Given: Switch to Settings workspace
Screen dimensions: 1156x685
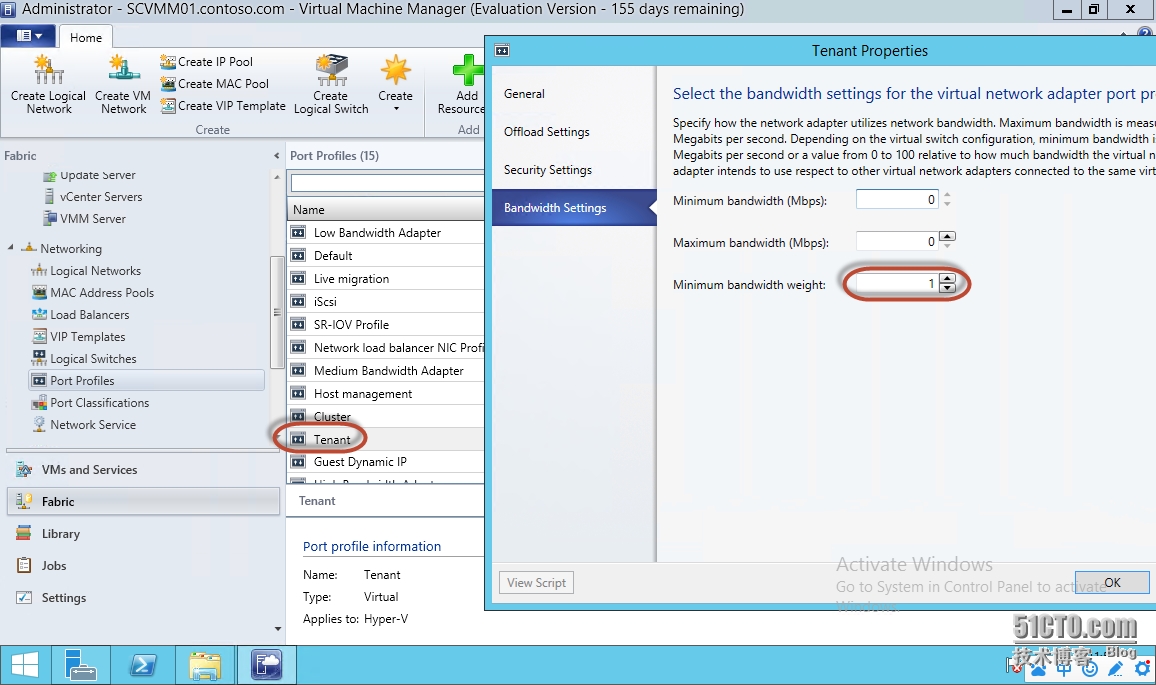Looking at the screenshot, I should (x=143, y=598).
